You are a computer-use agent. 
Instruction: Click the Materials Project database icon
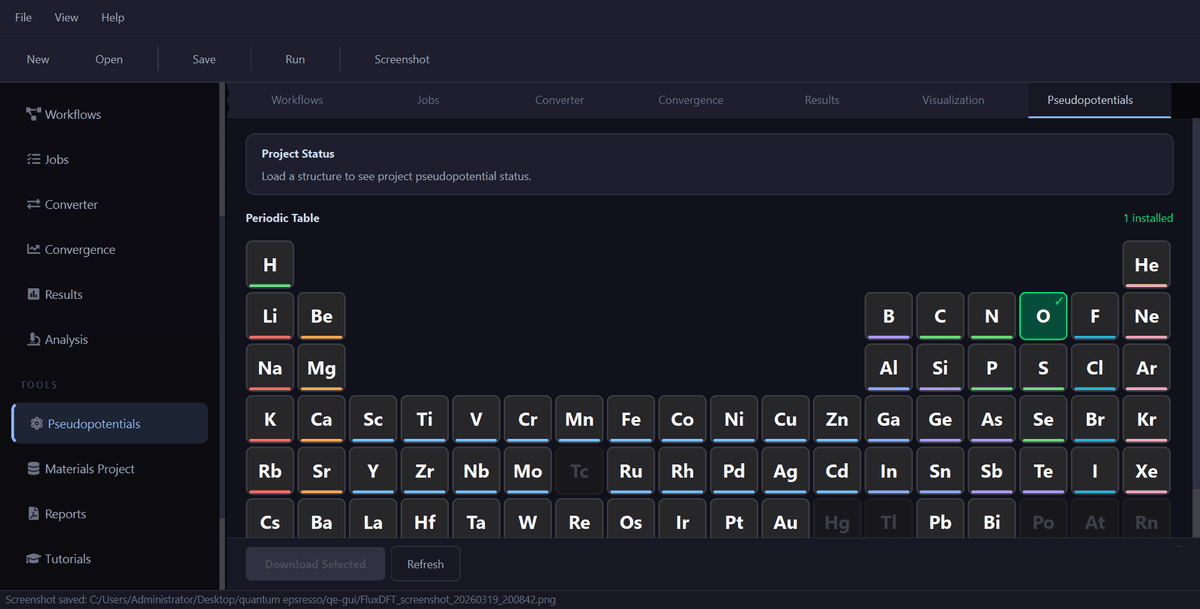click(35, 469)
